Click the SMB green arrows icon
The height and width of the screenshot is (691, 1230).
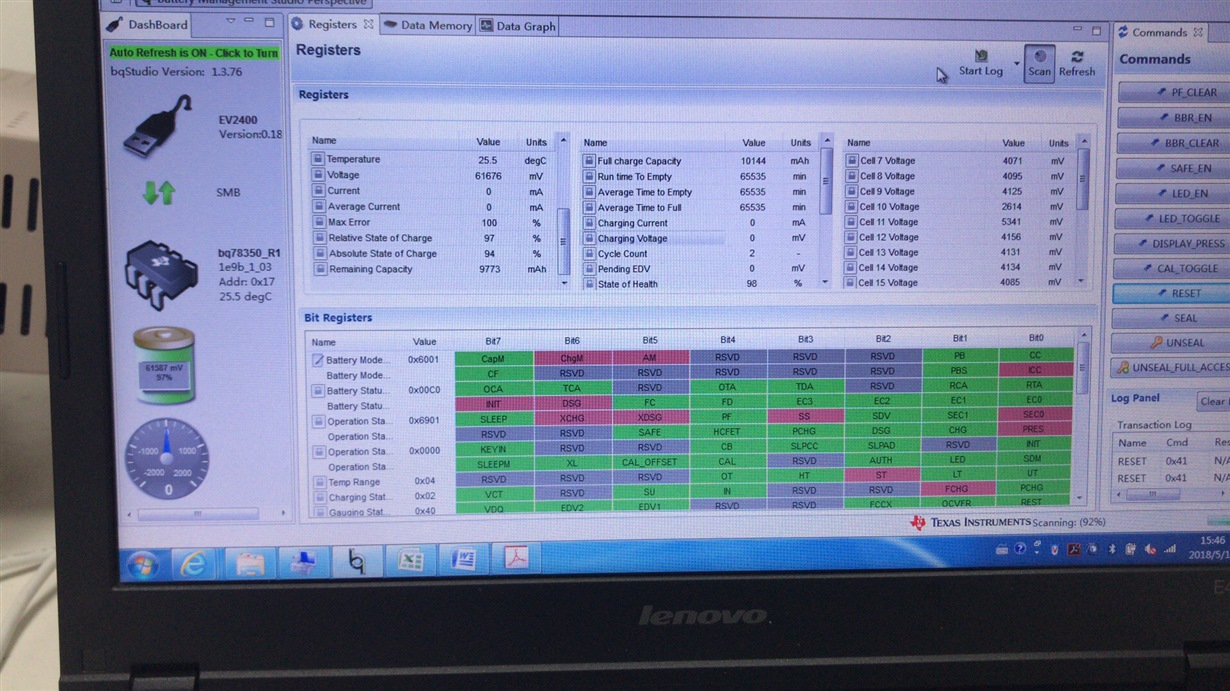158,192
